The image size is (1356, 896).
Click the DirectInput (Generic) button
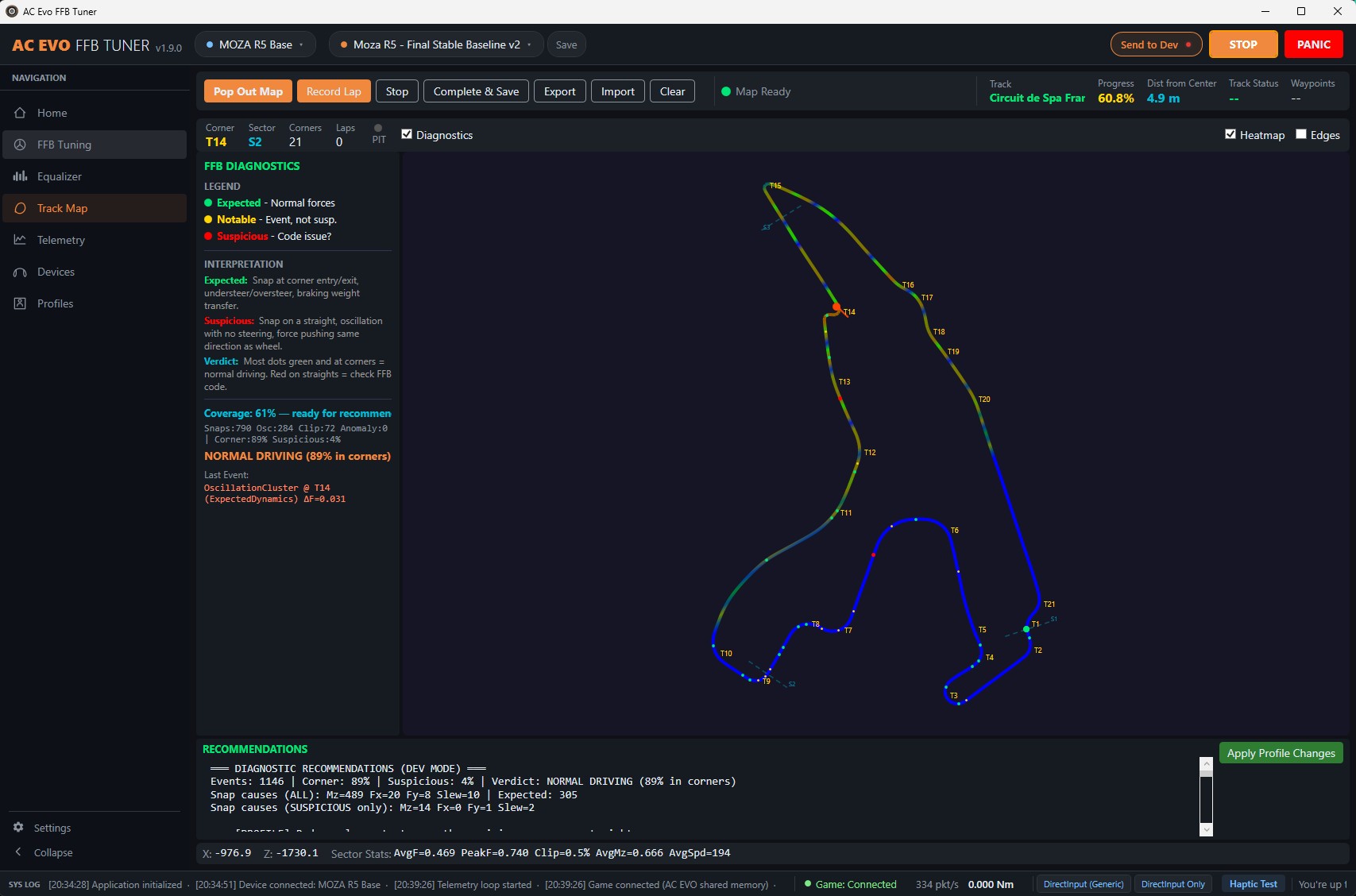point(1084,884)
